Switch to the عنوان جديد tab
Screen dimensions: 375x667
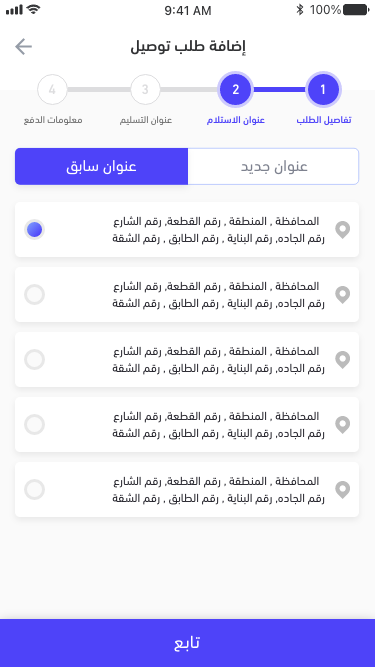[x=273, y=166]
